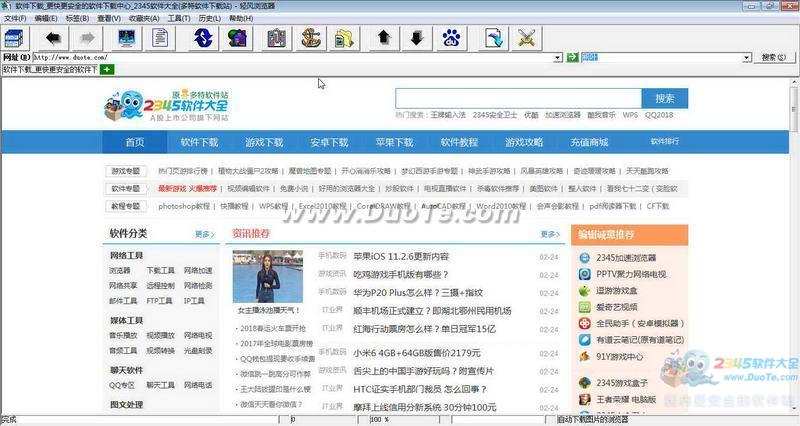The height and width of the screenshot is (426, 800).
Task: Open address bar URL history dropdown
Action: coord(558,58)
